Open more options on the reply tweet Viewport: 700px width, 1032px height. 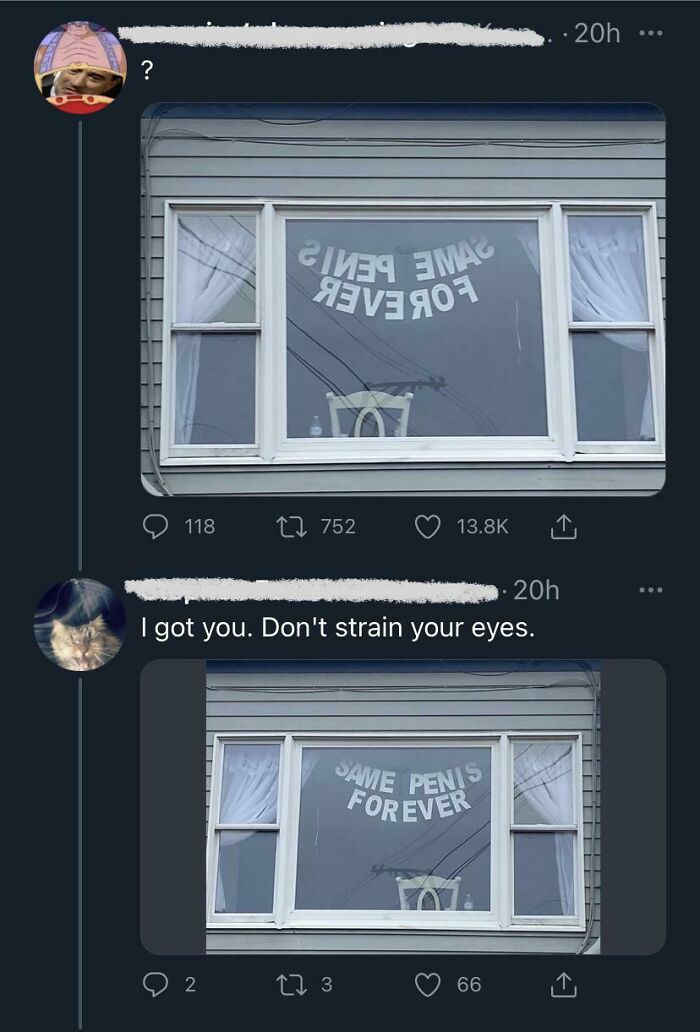coord(651,590)
